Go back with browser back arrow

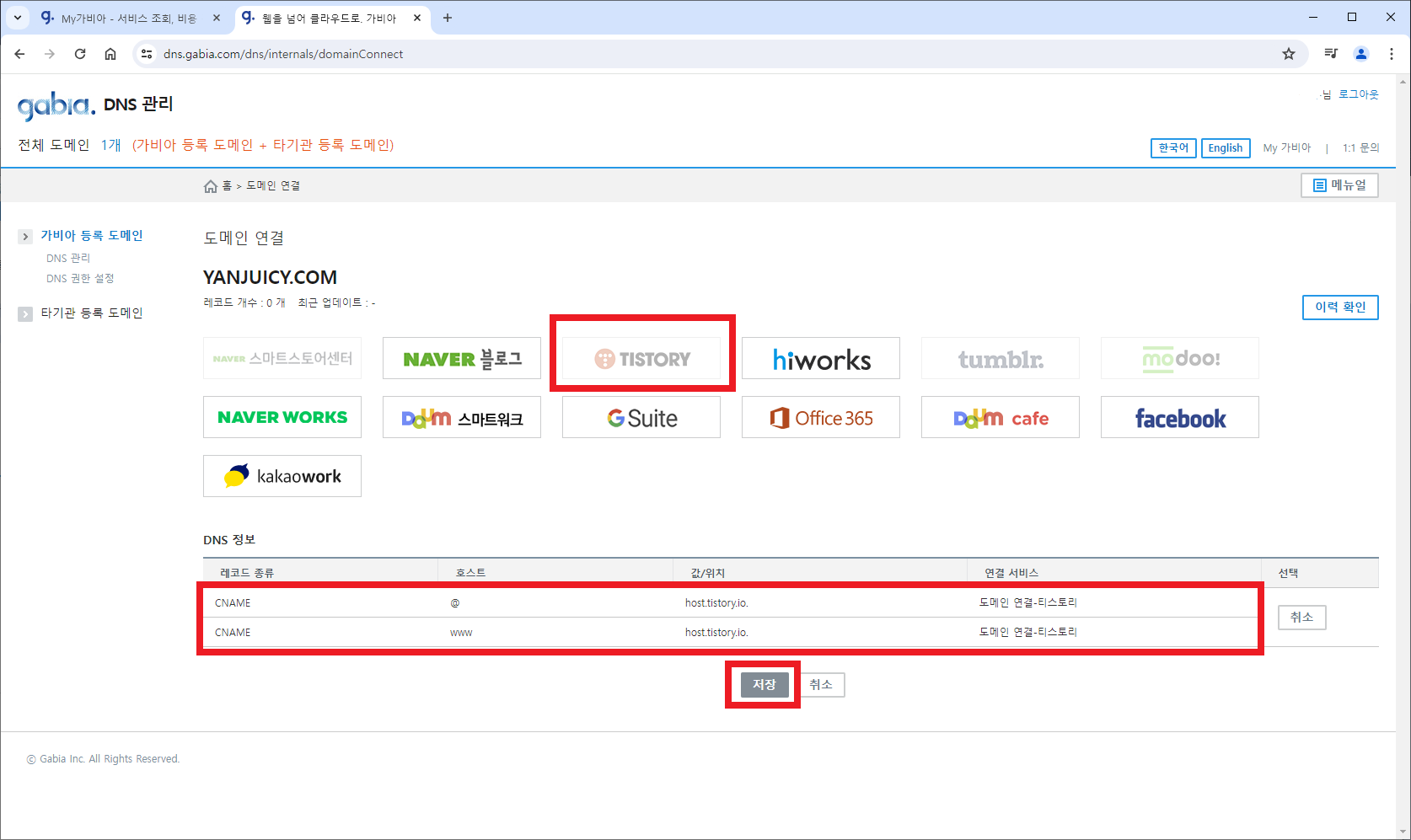[19, 54]
